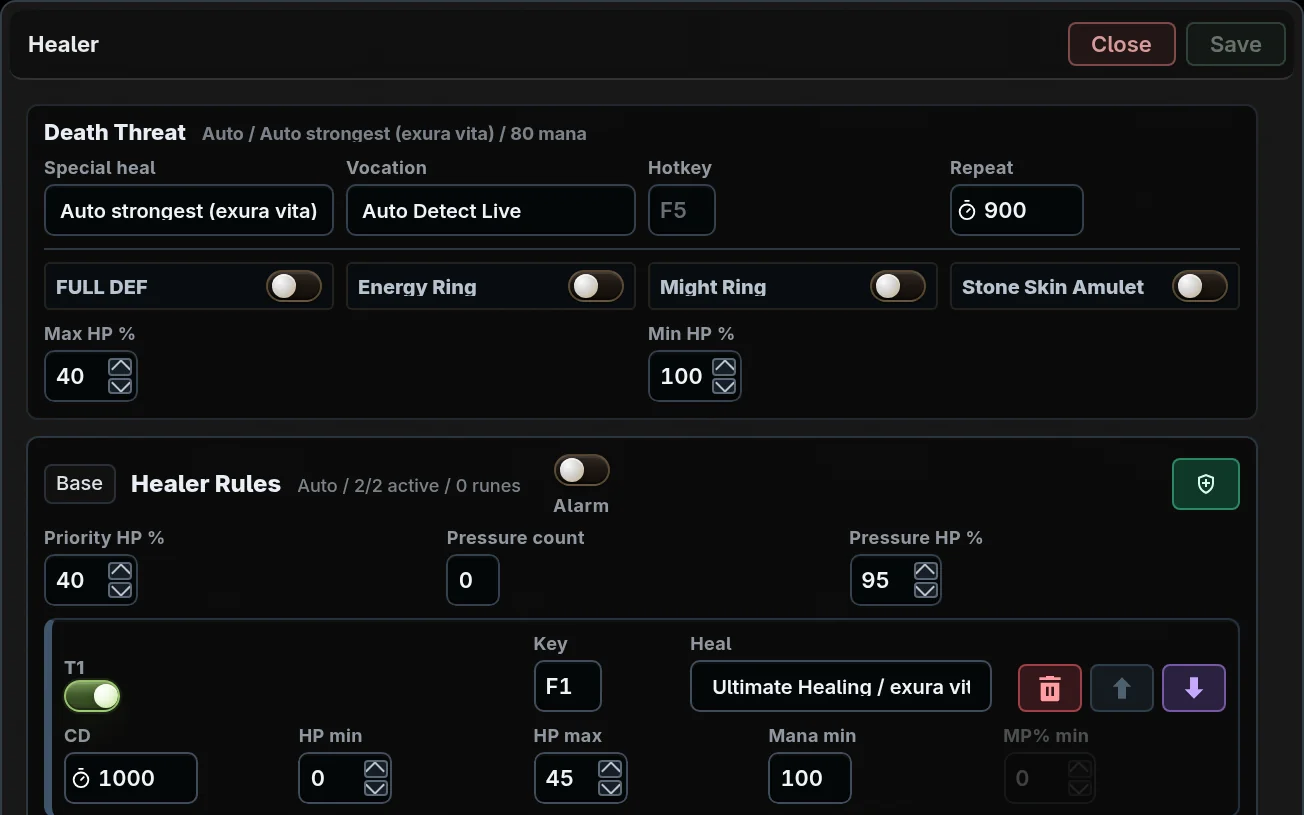
Task: Increase Priority HP % value
Action: point(120,571)
